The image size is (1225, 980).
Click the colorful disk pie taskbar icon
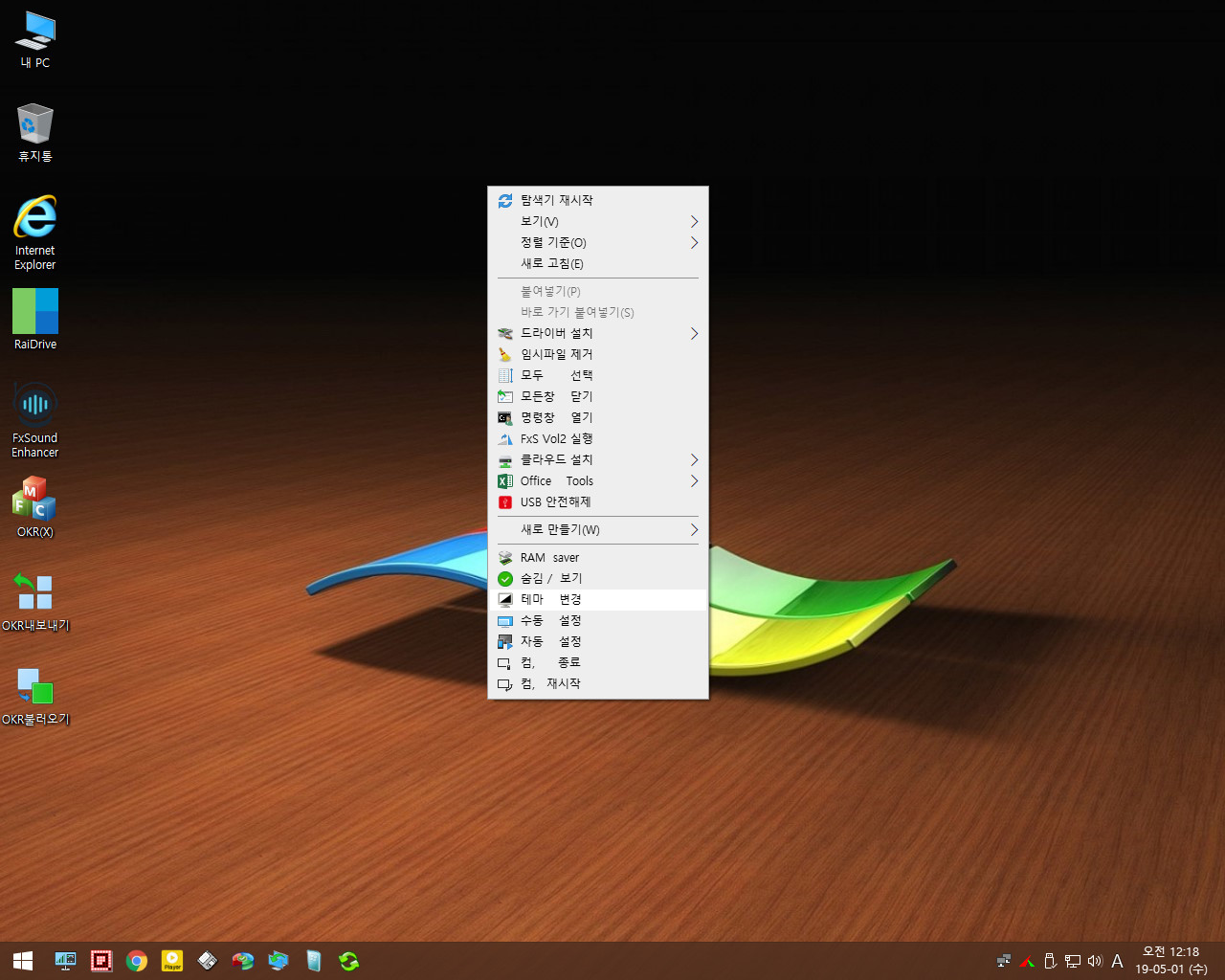[243, 961]
